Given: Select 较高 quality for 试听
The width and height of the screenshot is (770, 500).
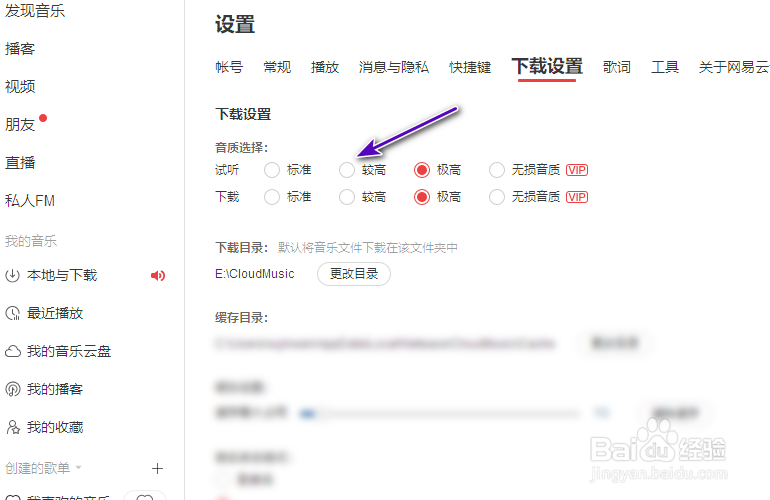Looking at the screenshot, I should (x=347, y=170).
